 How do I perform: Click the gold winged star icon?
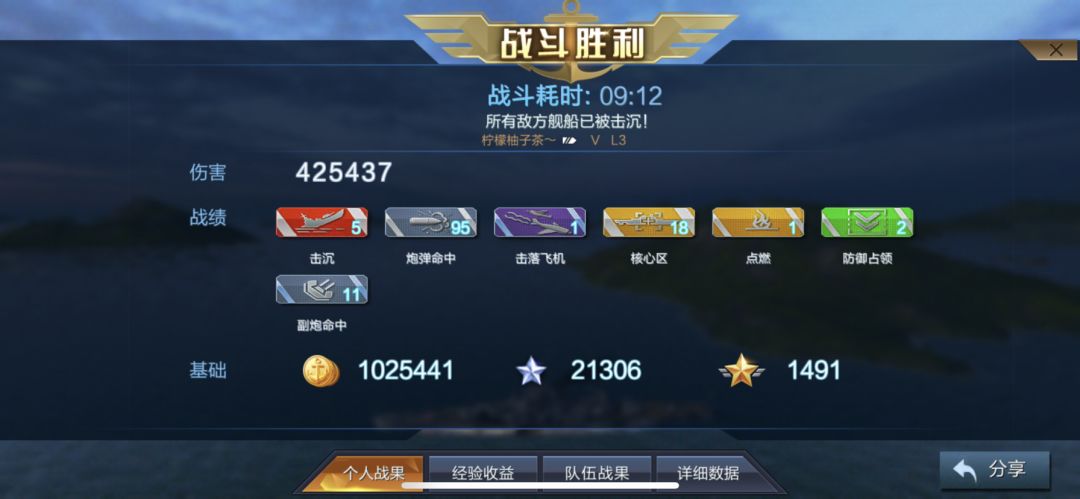(741, 371)
